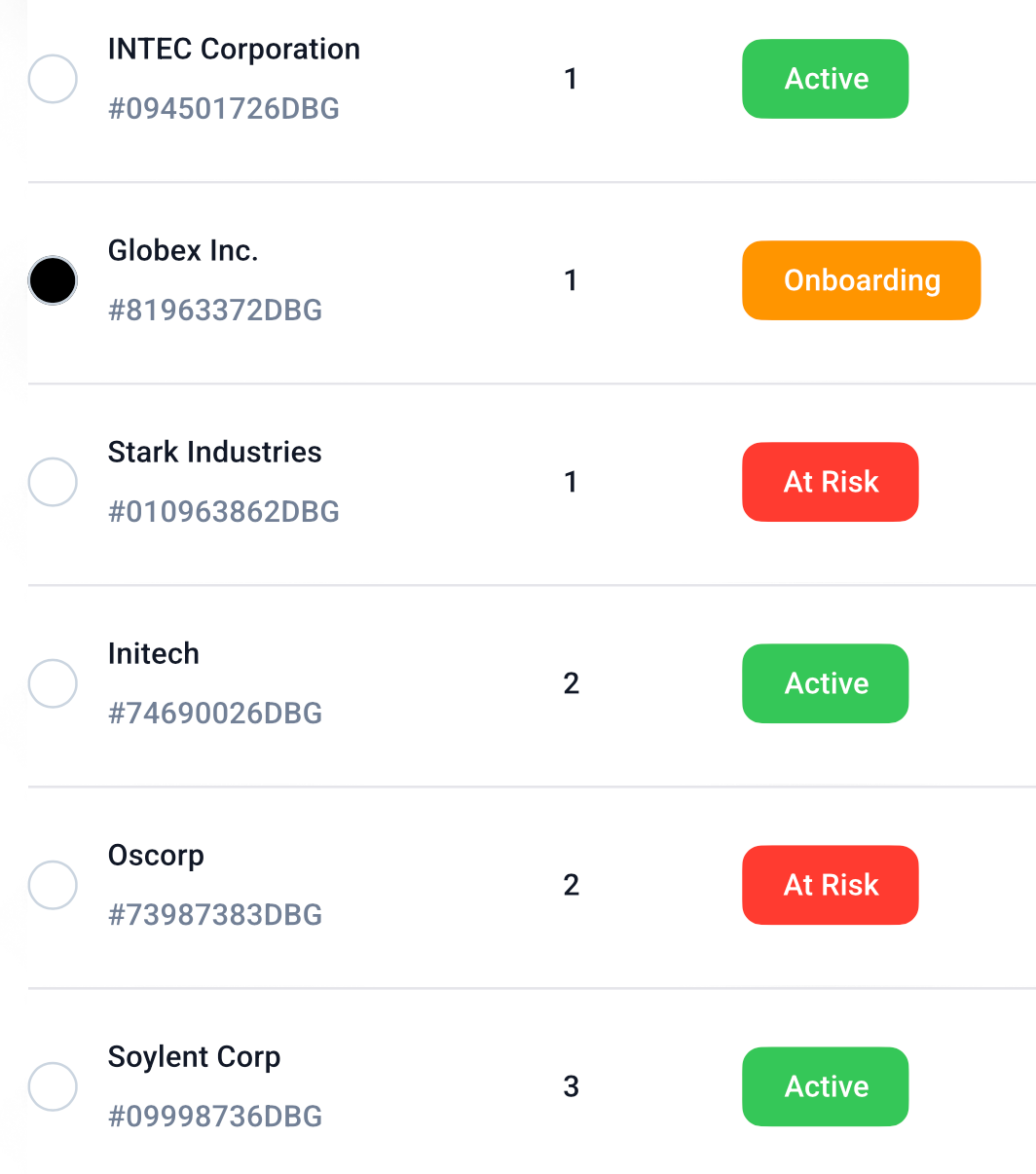Select the Soylent Corp radio button

pos(53,1086)
